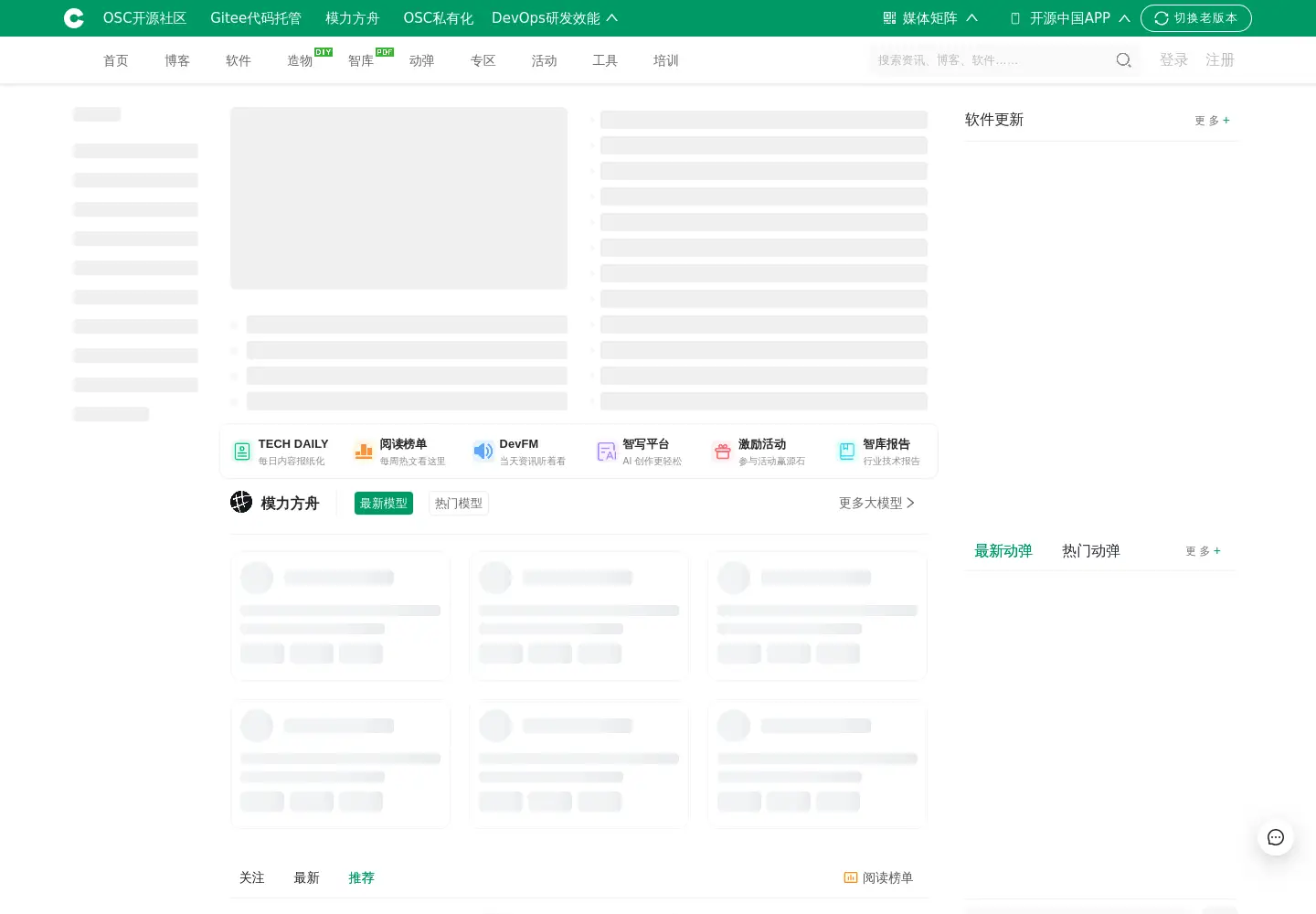The width and height of the screenshot is (1316, 914).
Task: Open the 培训 nav item
Action: (666, 60)
